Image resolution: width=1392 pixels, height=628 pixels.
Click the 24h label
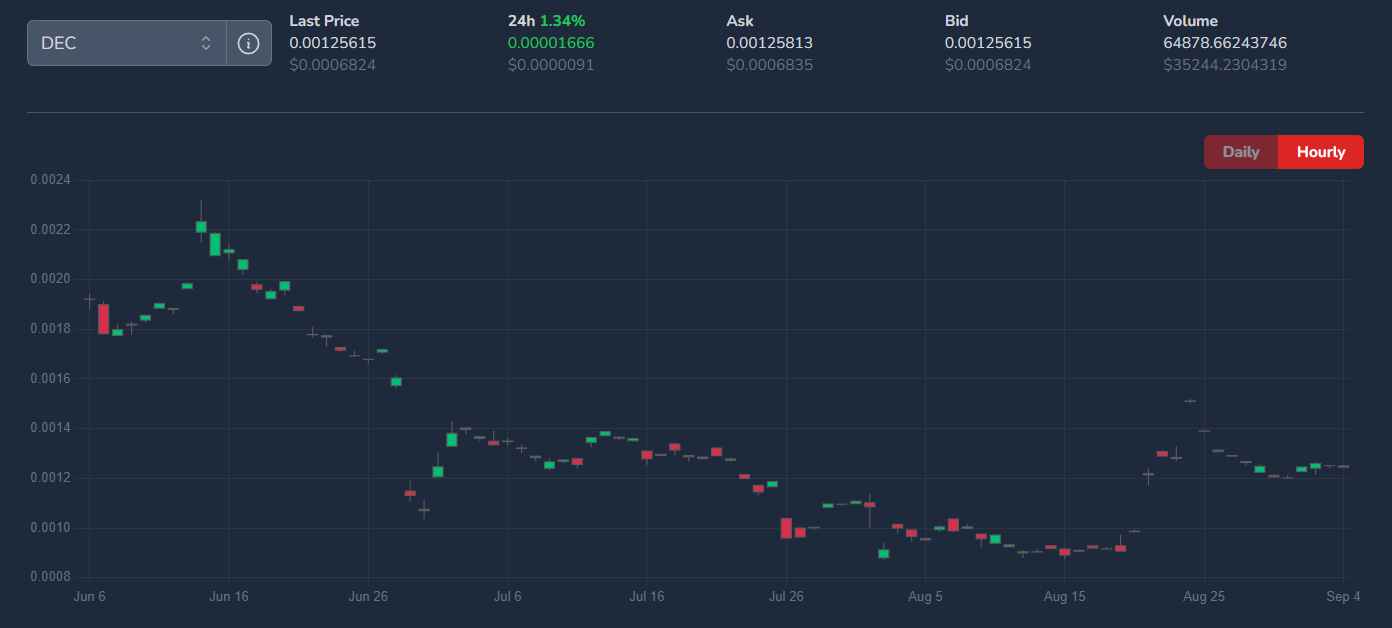(522, 21)
